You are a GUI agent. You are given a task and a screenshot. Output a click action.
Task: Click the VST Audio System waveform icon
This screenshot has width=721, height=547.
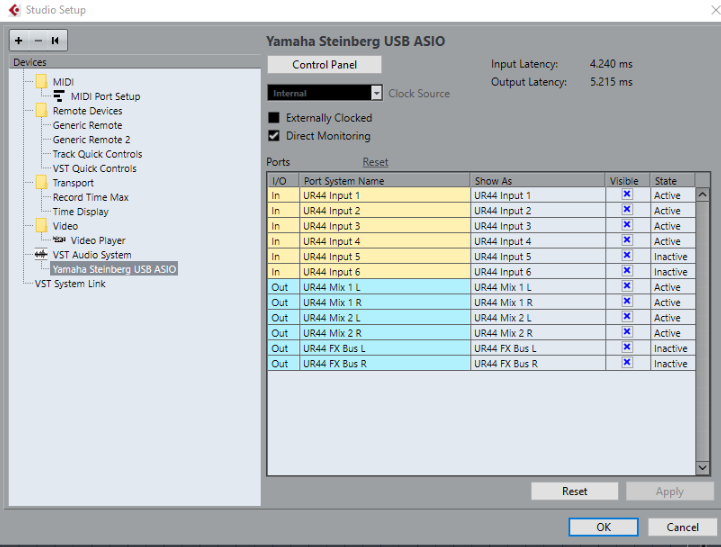[x=41, y=254]
